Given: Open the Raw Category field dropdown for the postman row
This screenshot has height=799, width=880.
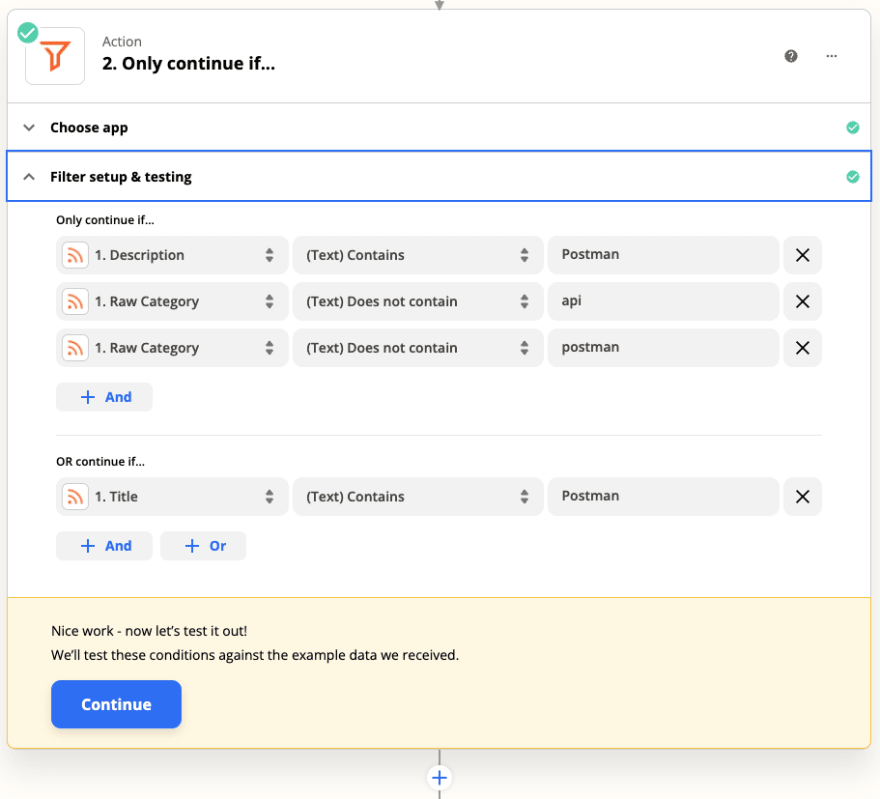Looking at the screenshot, I should [x=172, y=348].
